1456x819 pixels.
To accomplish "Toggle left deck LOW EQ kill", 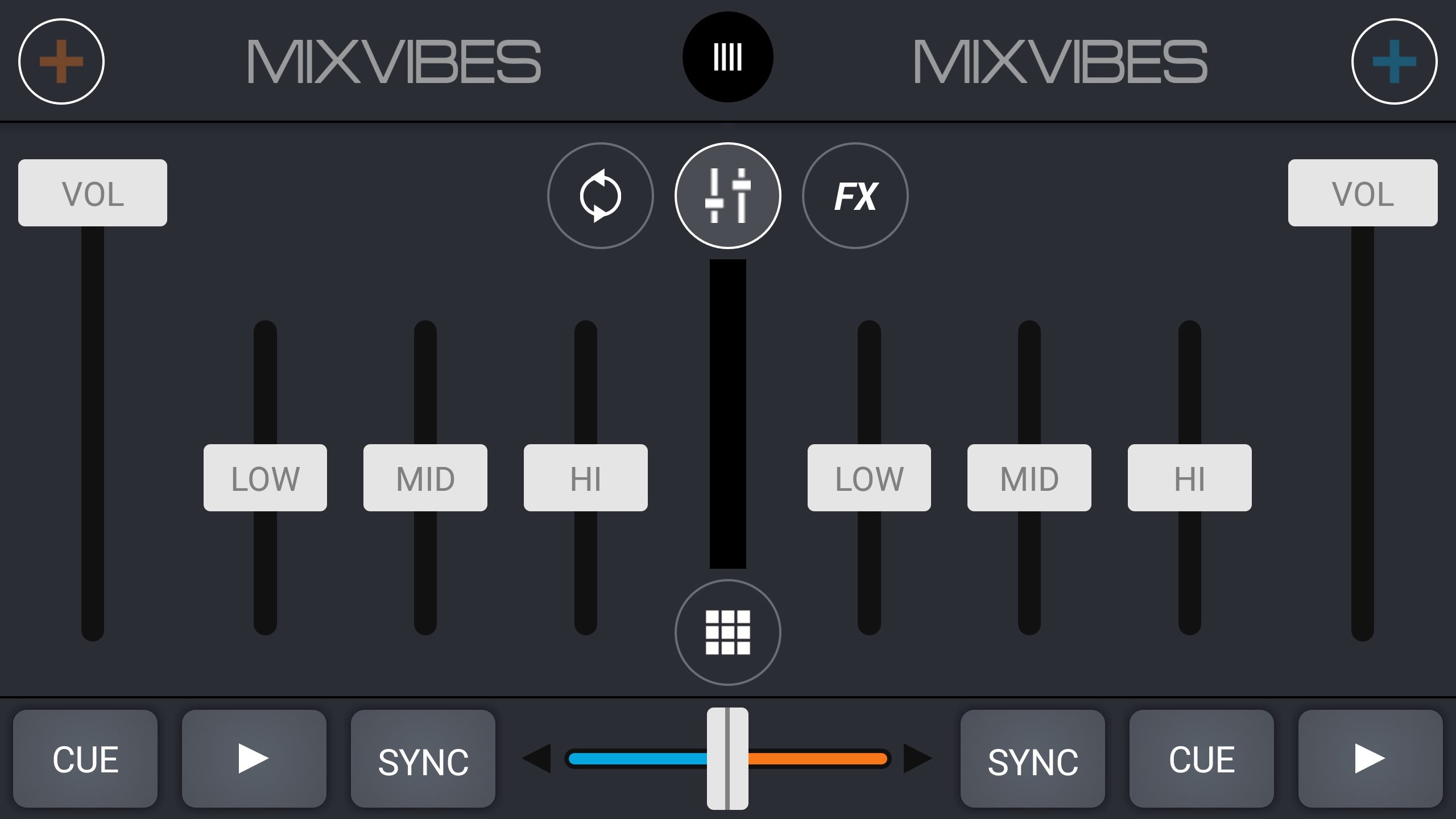I will (x=263, y=478).
